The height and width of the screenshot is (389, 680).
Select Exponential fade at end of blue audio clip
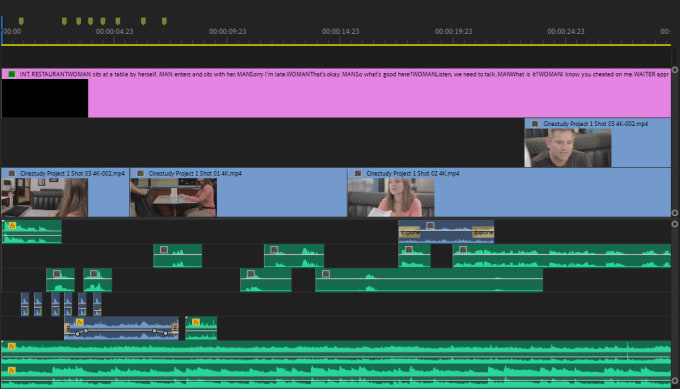(483, 233)
